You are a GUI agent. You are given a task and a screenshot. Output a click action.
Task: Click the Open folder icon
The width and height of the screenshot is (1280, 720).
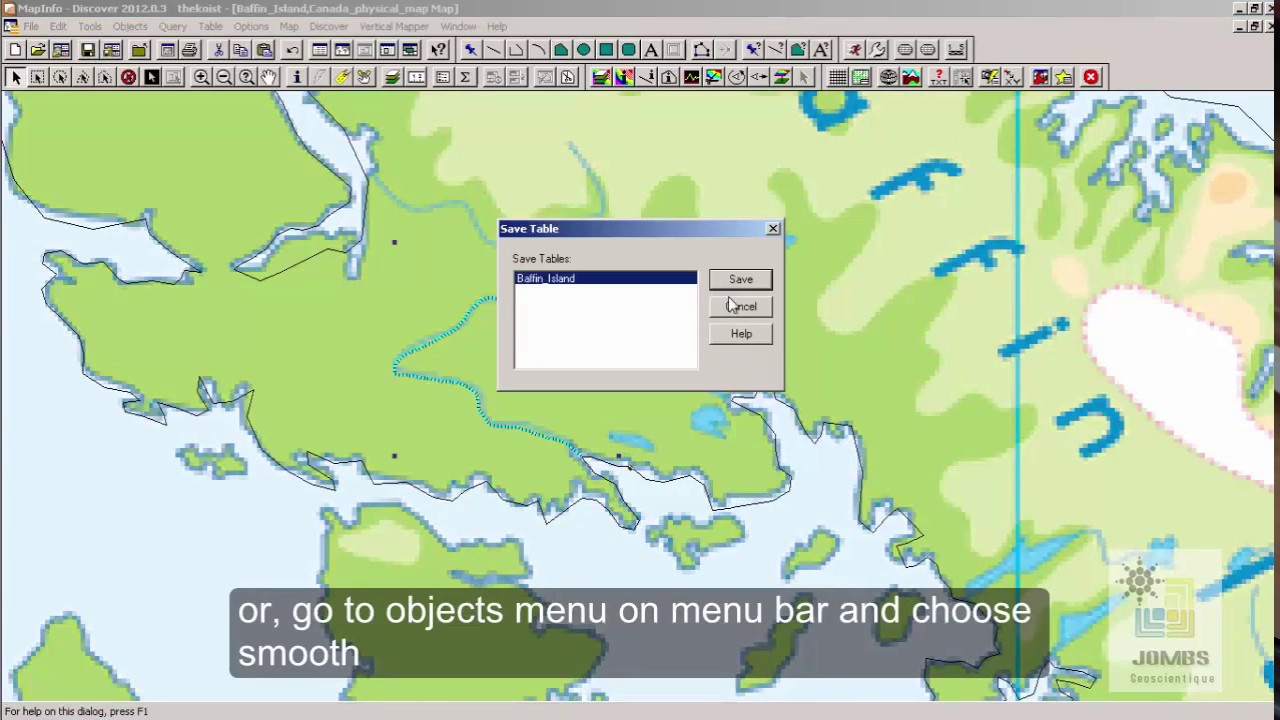point(38,50)
